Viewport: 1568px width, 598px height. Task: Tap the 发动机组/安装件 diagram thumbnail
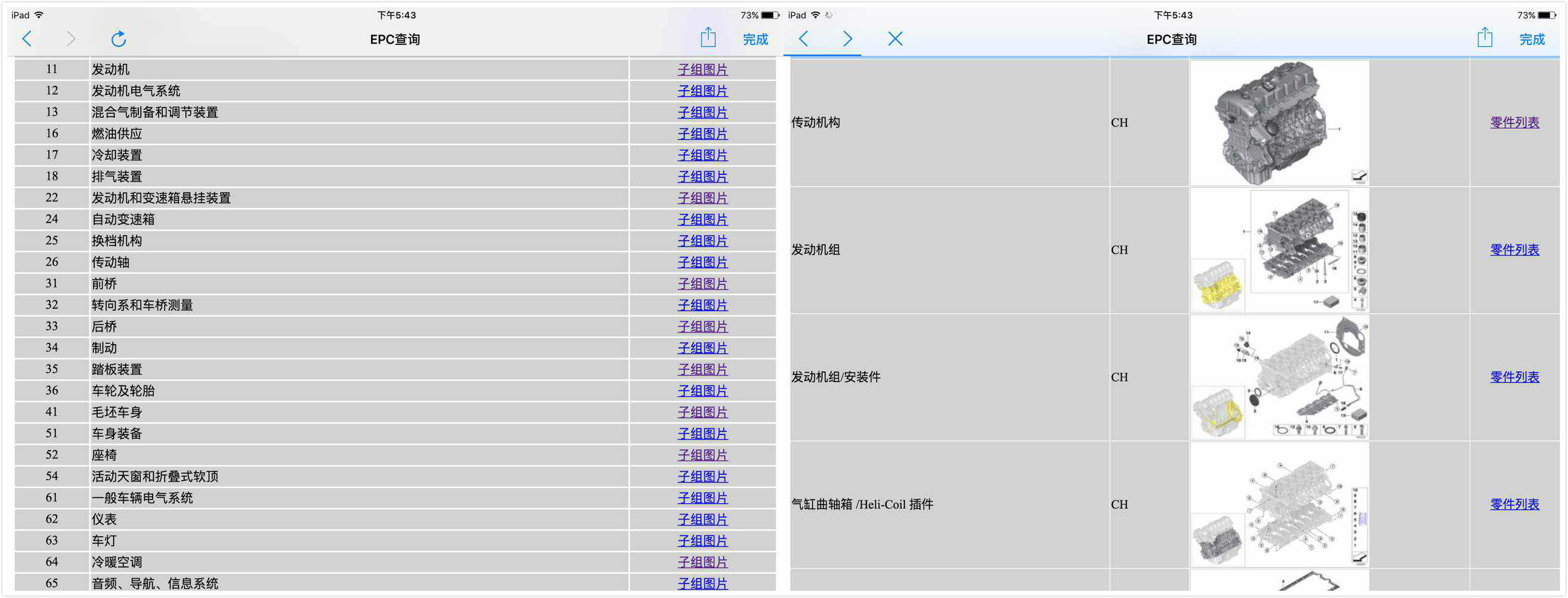[x=1280, y=377]
